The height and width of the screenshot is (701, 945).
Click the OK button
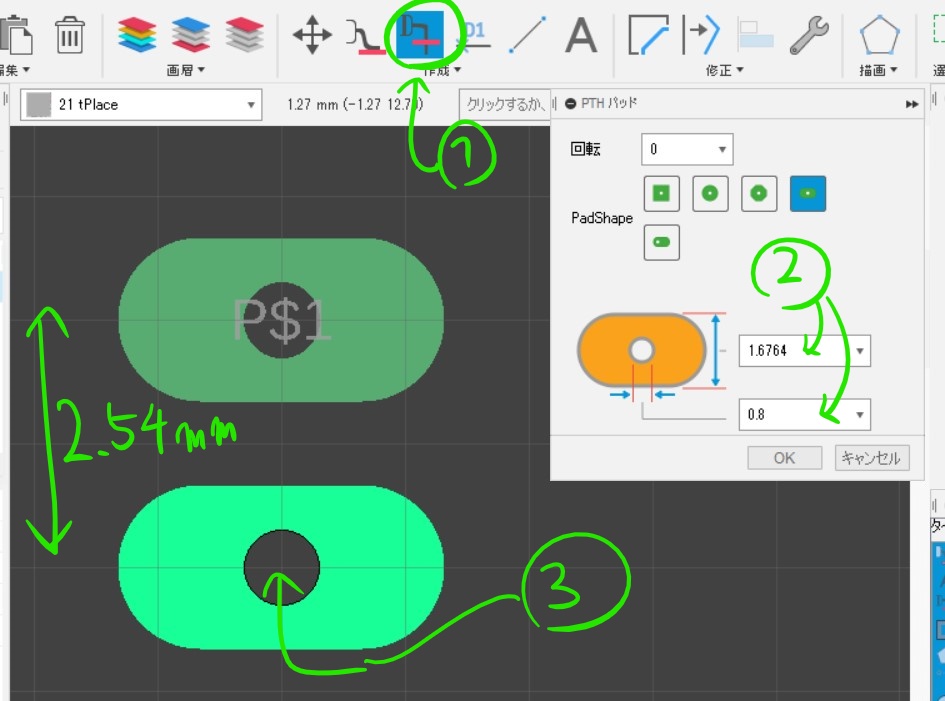[784, 458]
